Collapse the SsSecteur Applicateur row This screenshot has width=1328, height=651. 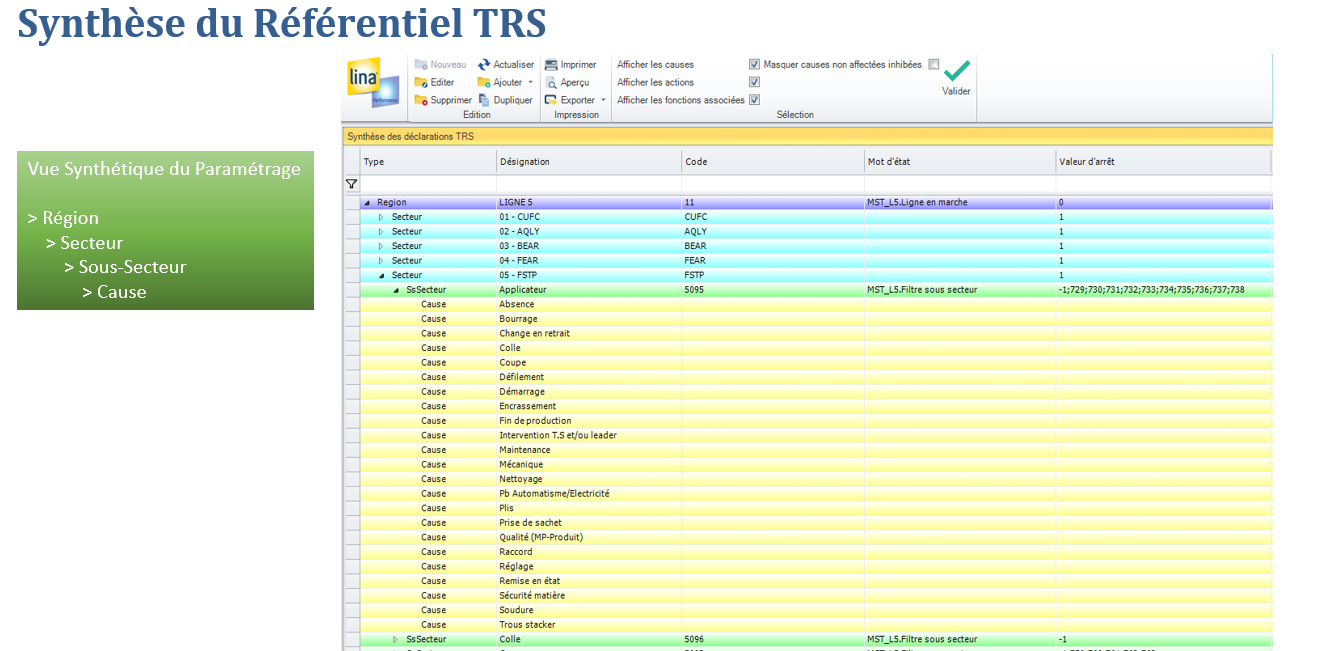tap(396, 290)
